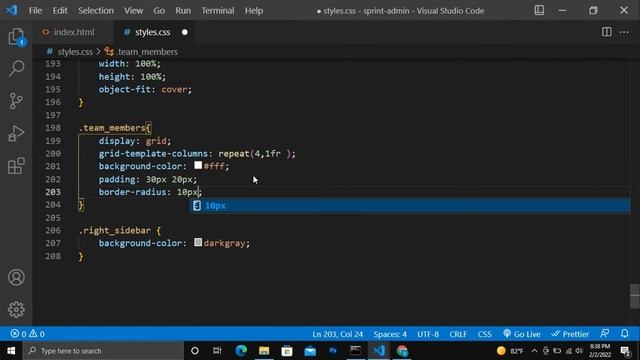640x360 pixels.
Task: Open Cortana circle icon on taskbar
Action: pyautogui.click(x=195, y=351)
